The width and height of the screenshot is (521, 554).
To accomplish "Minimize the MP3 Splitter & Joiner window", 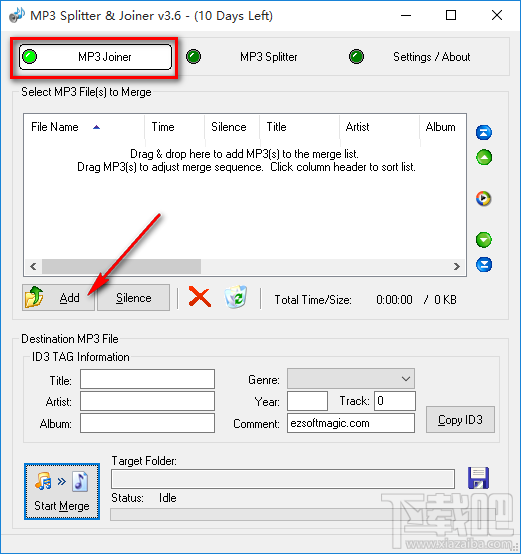I will click(406, 15).
